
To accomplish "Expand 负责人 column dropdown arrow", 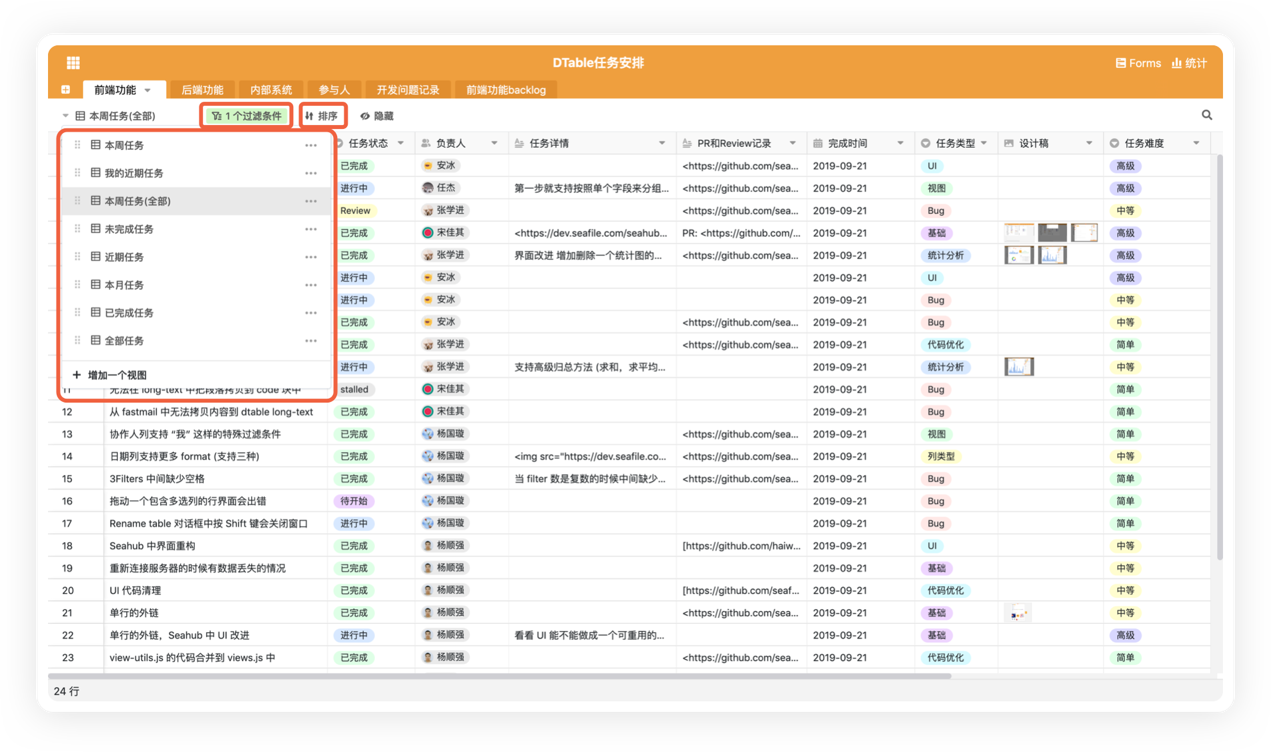I will pyautogui.click(x=494, y=144).
